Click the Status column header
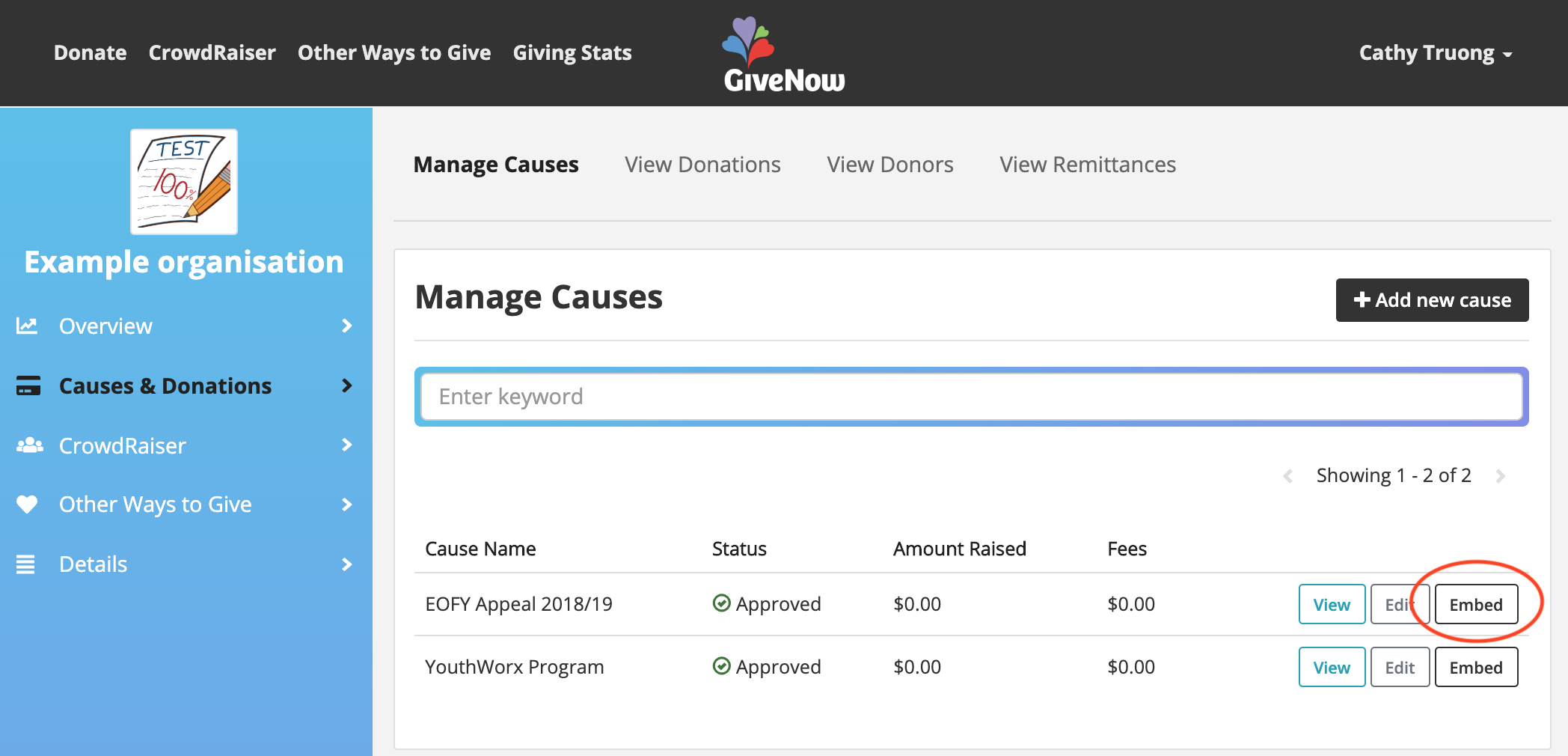 [739, 549]
